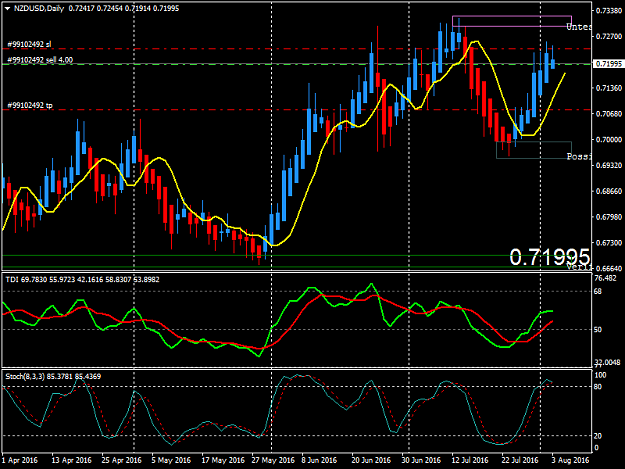This screenshot has height=469, width=625.
Task: Click the '27 May 2016' date label
Action: coord(273,460)
